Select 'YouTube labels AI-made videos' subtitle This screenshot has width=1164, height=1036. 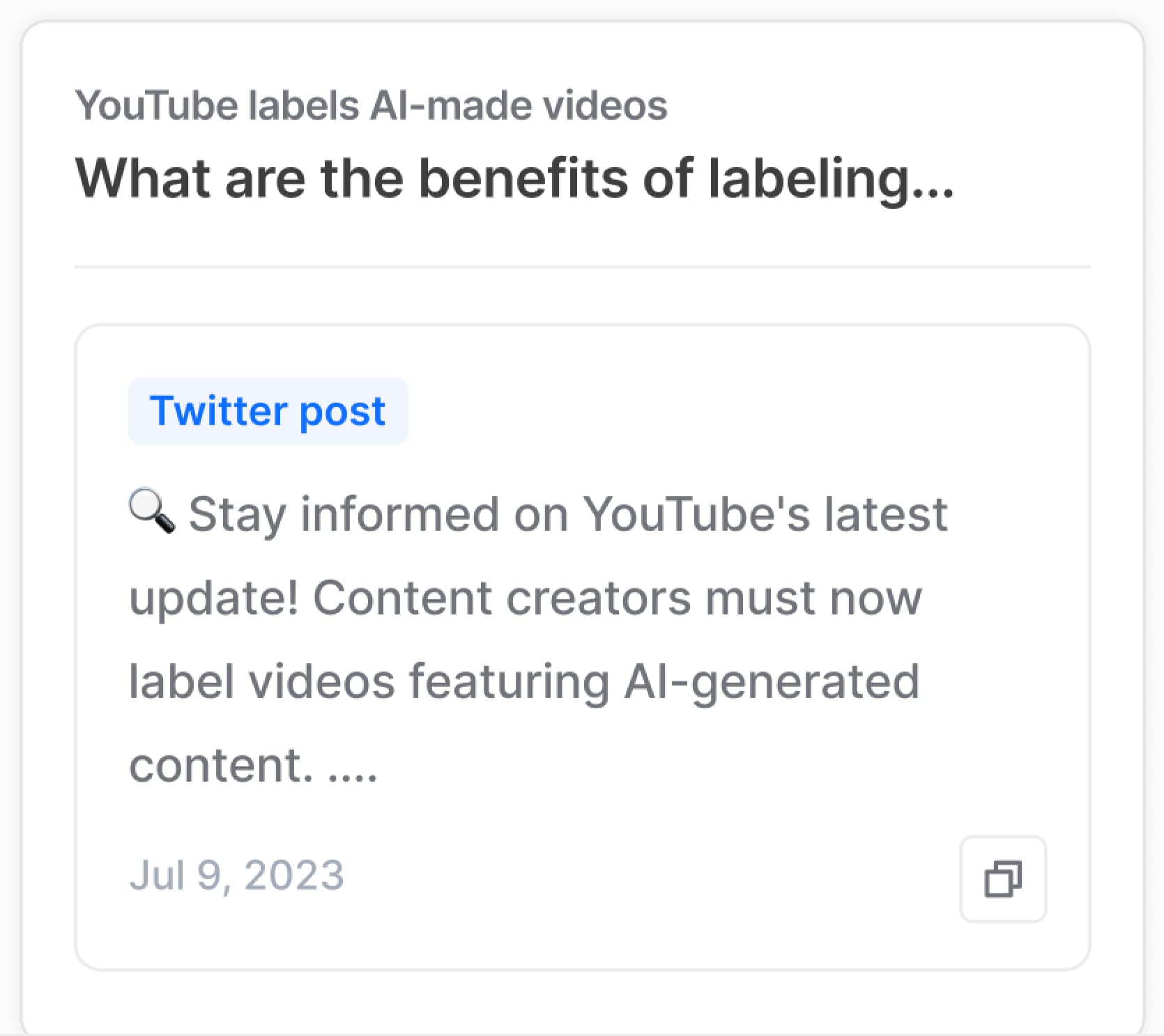372,105
